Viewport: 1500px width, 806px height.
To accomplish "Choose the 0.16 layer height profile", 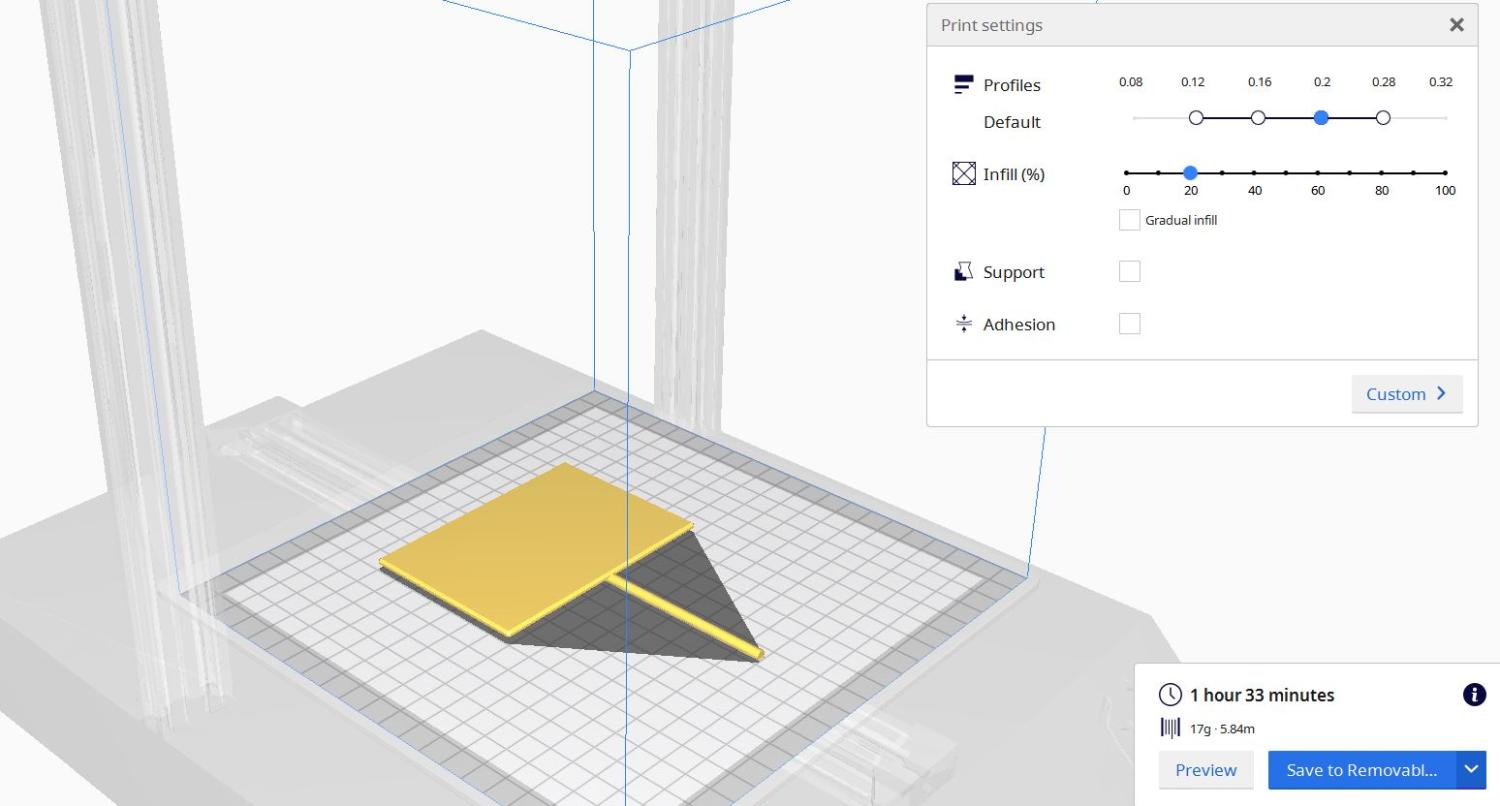I will [1258, 118].
